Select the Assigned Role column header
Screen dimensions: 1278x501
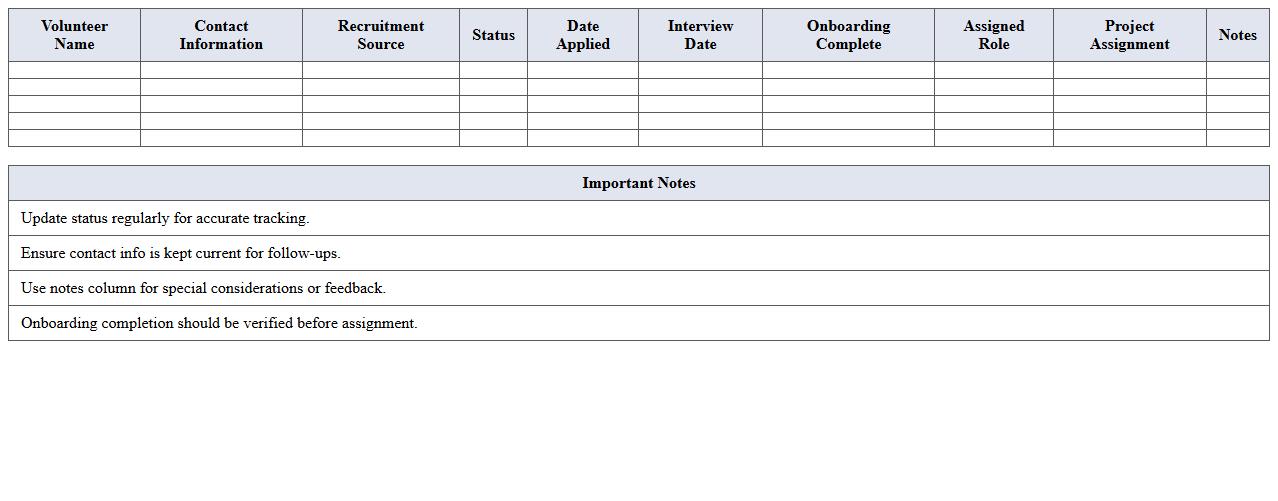point(993,35)
